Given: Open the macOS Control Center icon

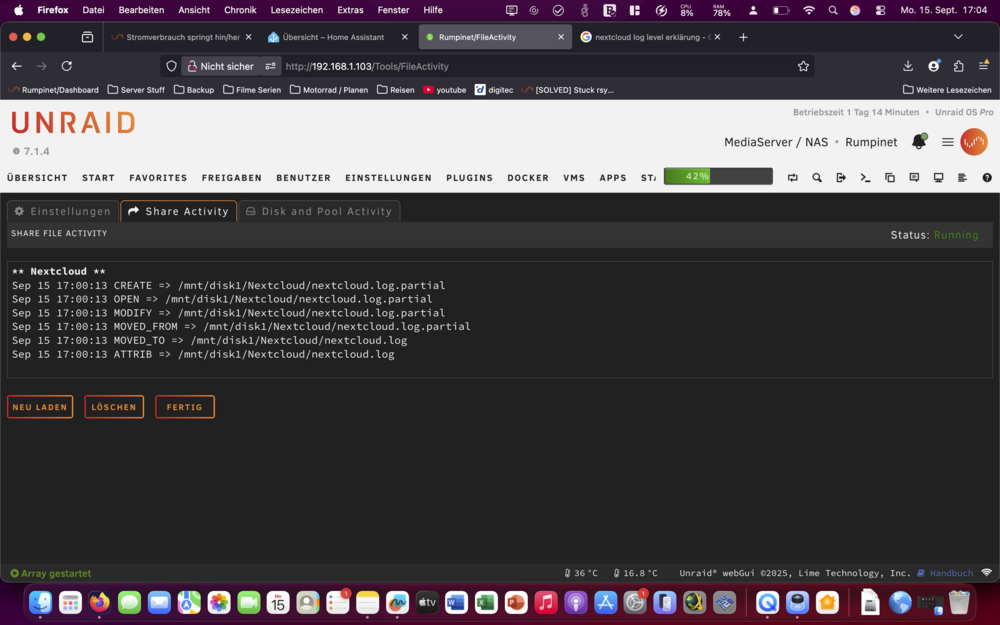Looking at the screenshot, I should 880,10.
